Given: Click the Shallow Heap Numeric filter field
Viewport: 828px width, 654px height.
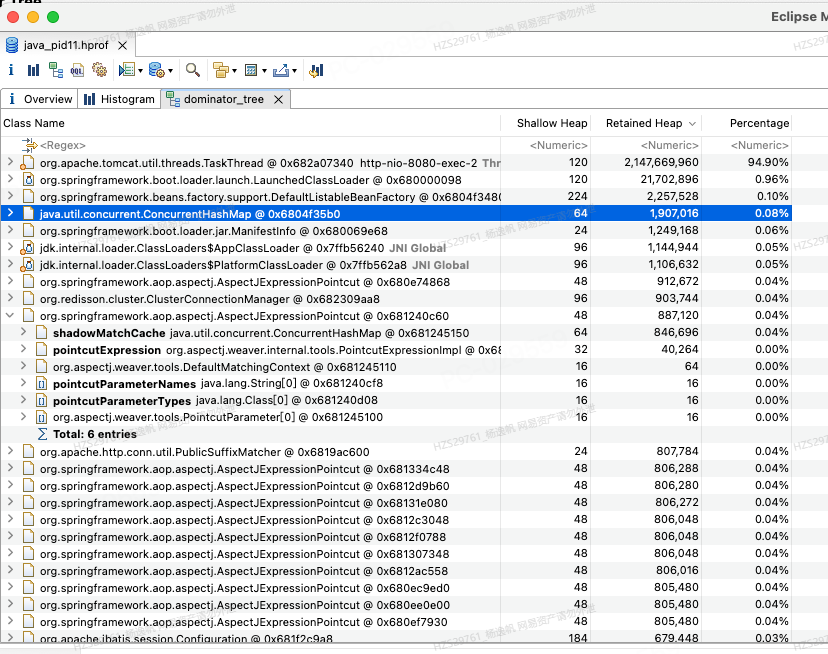Looking at the screenshot, I should (x=546, y=145).
